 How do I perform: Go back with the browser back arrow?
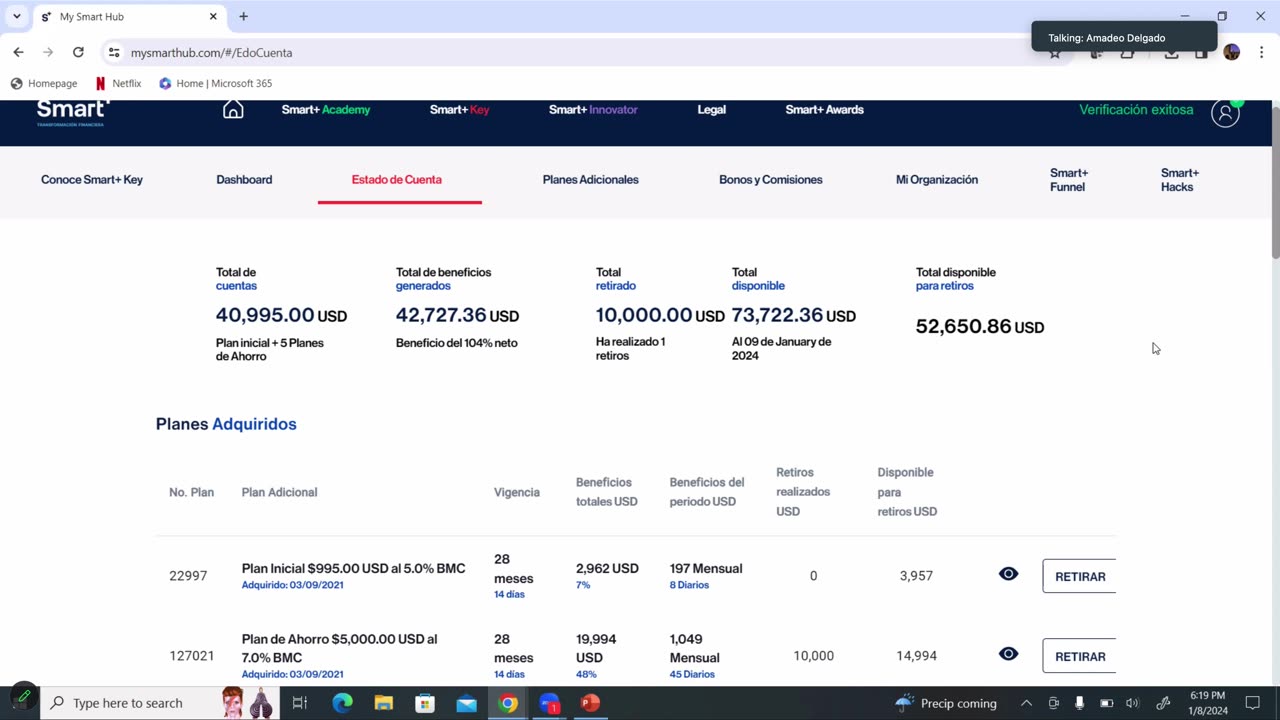[18, 52]
